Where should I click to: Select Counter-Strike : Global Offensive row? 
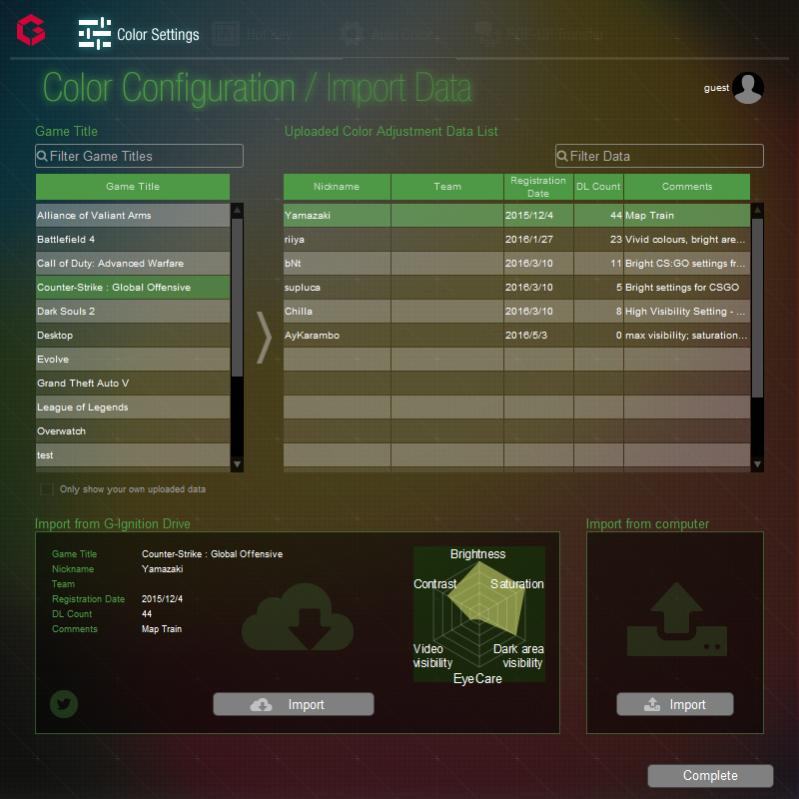point(132,287)
